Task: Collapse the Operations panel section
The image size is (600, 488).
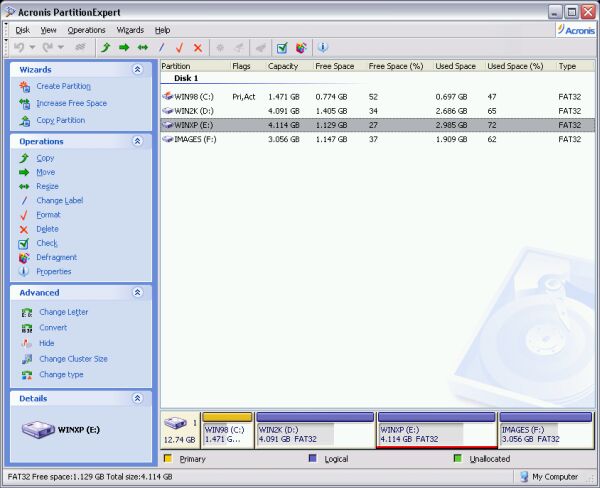Action: [137, 142]
